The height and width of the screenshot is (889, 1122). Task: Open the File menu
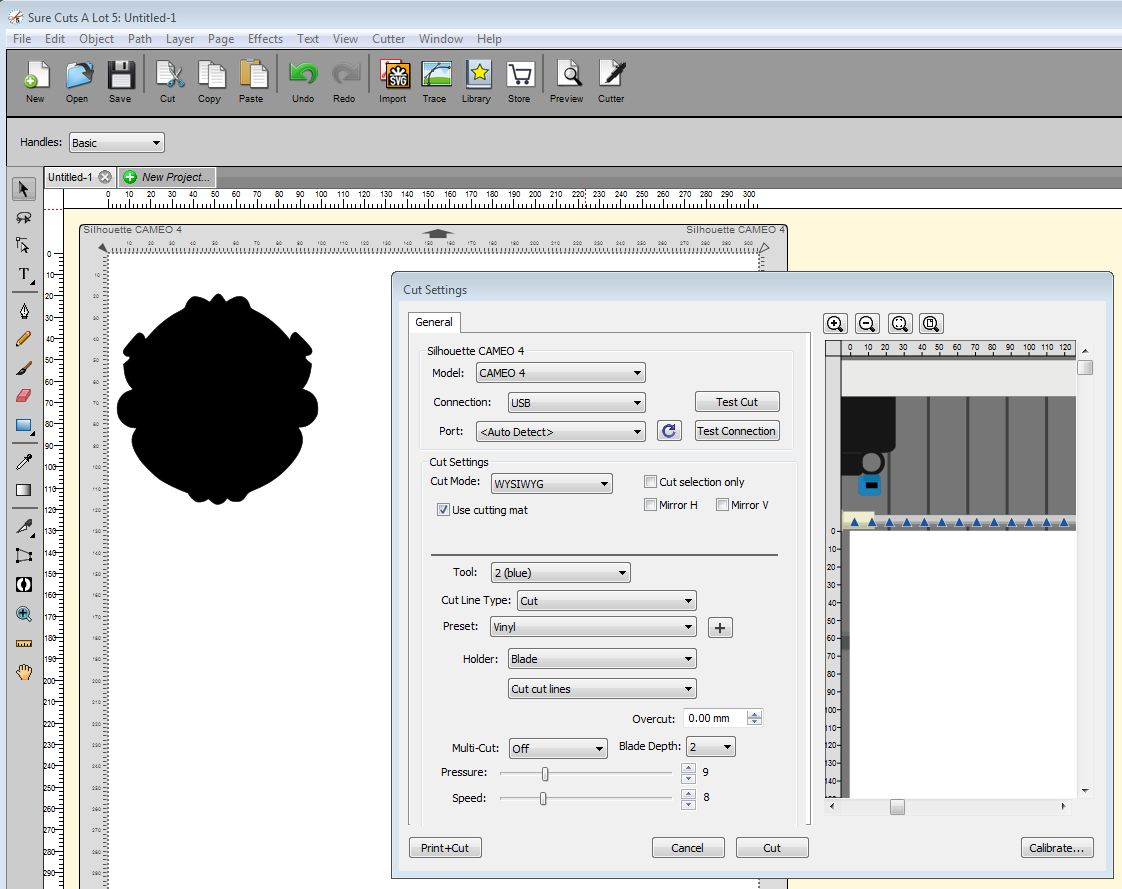tap(22, 39)
